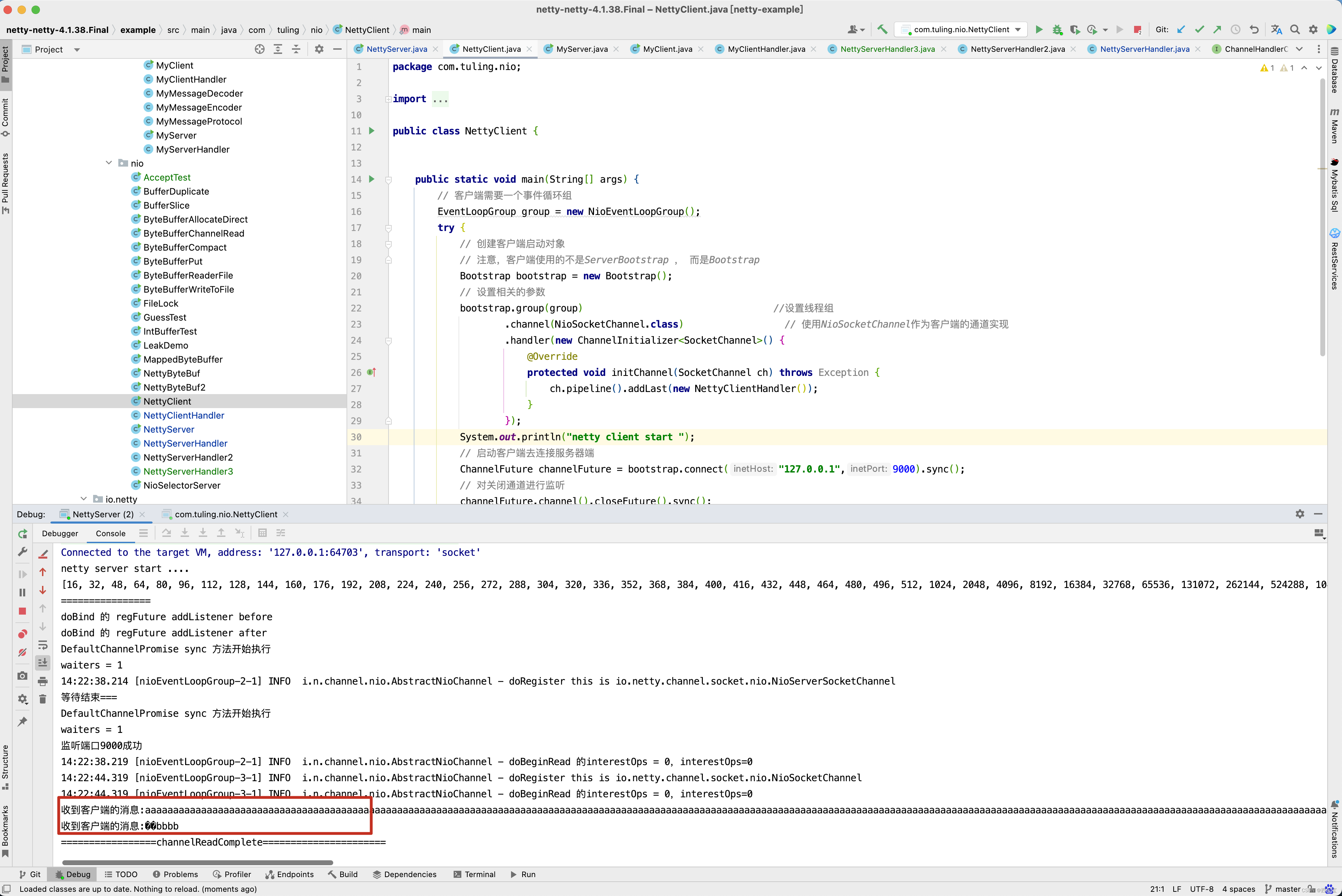Collapse the nio folder in project tree
This screenshot has height=896, width=1342.
coord(109,163)
